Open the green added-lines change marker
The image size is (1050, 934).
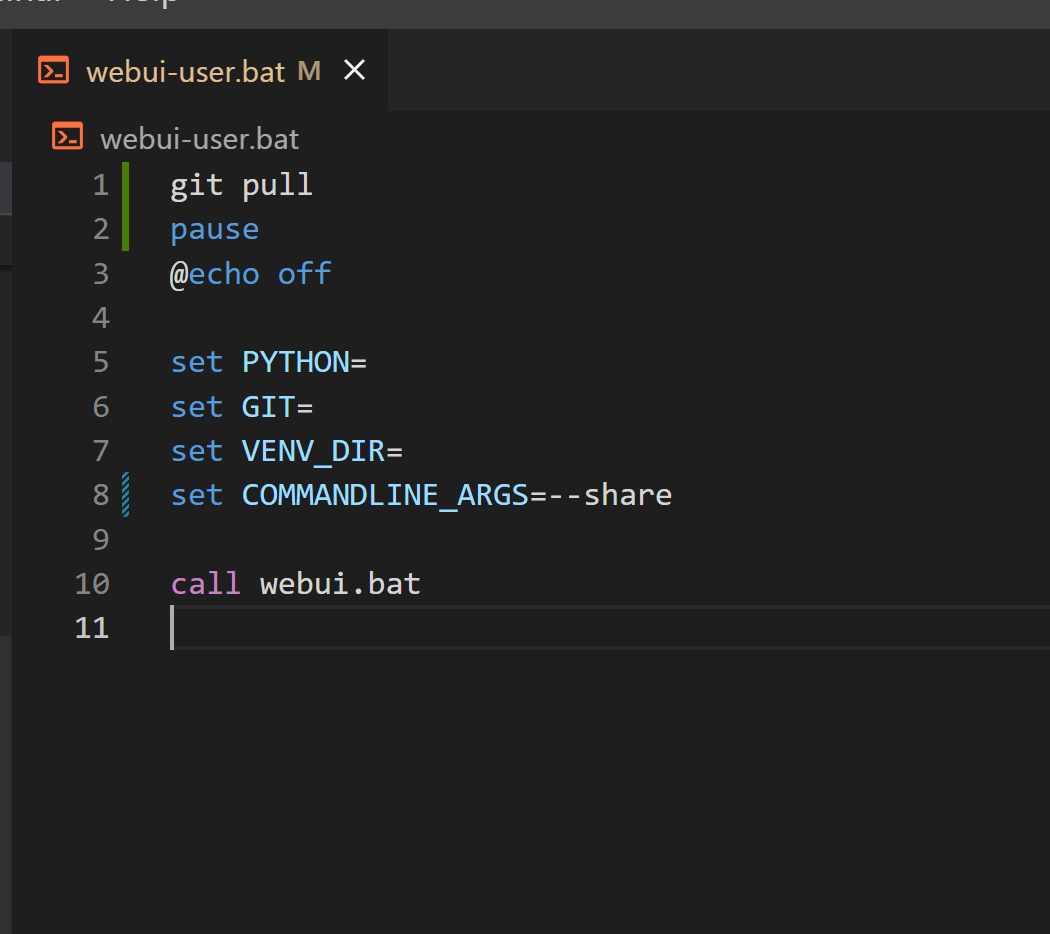pos(125,207)
